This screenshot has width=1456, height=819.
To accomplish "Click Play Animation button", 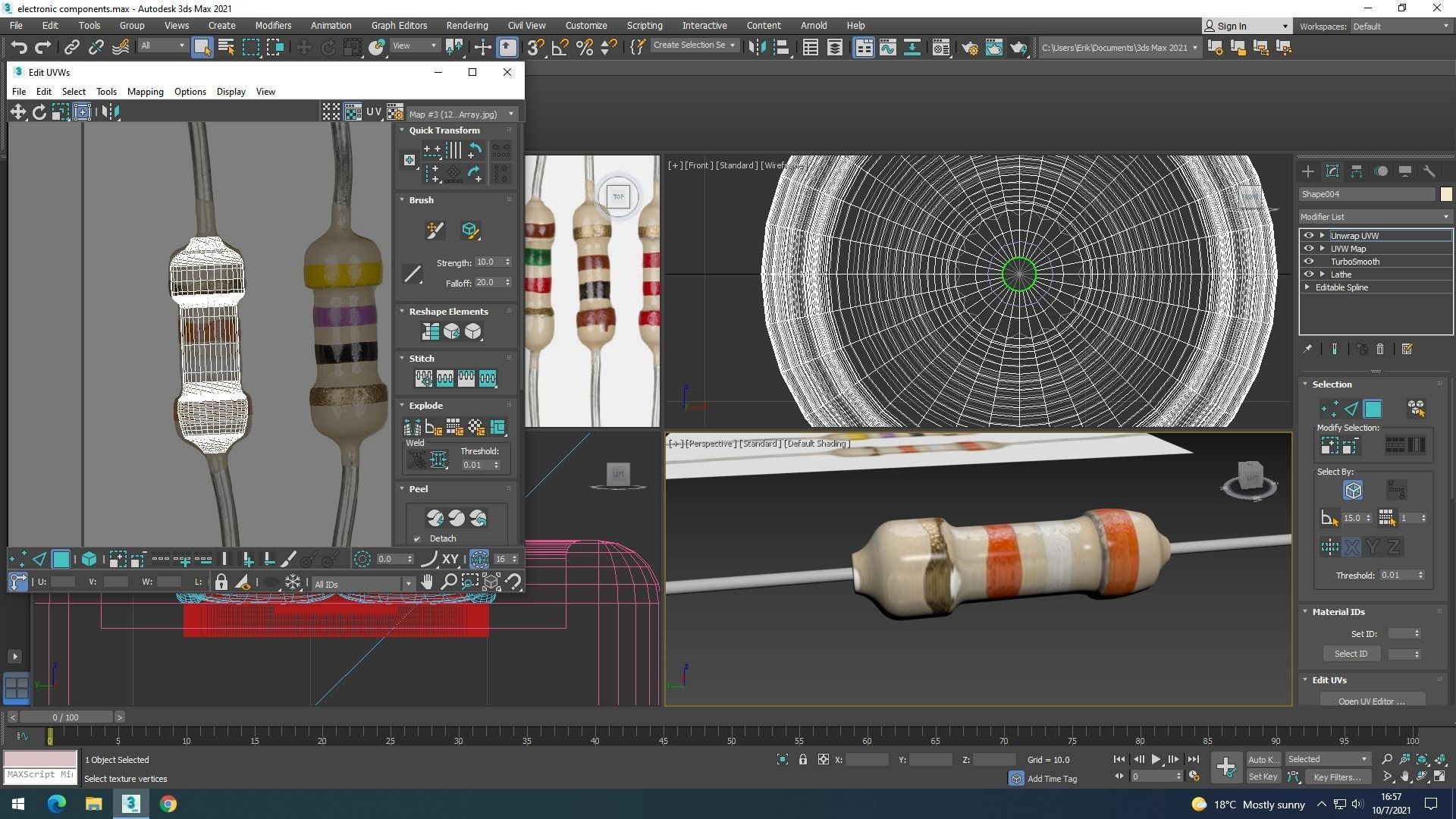I will point(1155,759).
